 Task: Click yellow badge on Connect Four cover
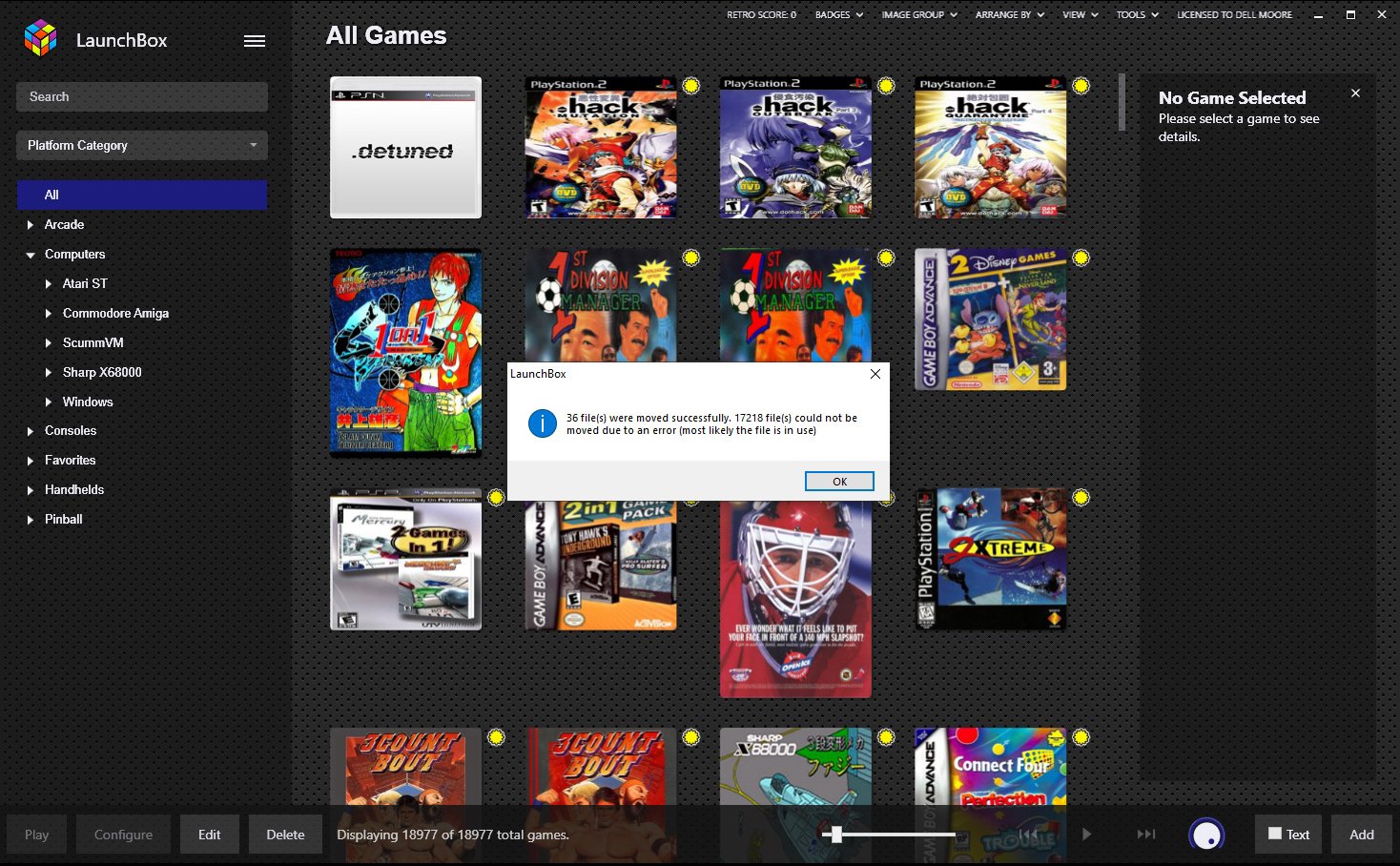(1081, 736)
